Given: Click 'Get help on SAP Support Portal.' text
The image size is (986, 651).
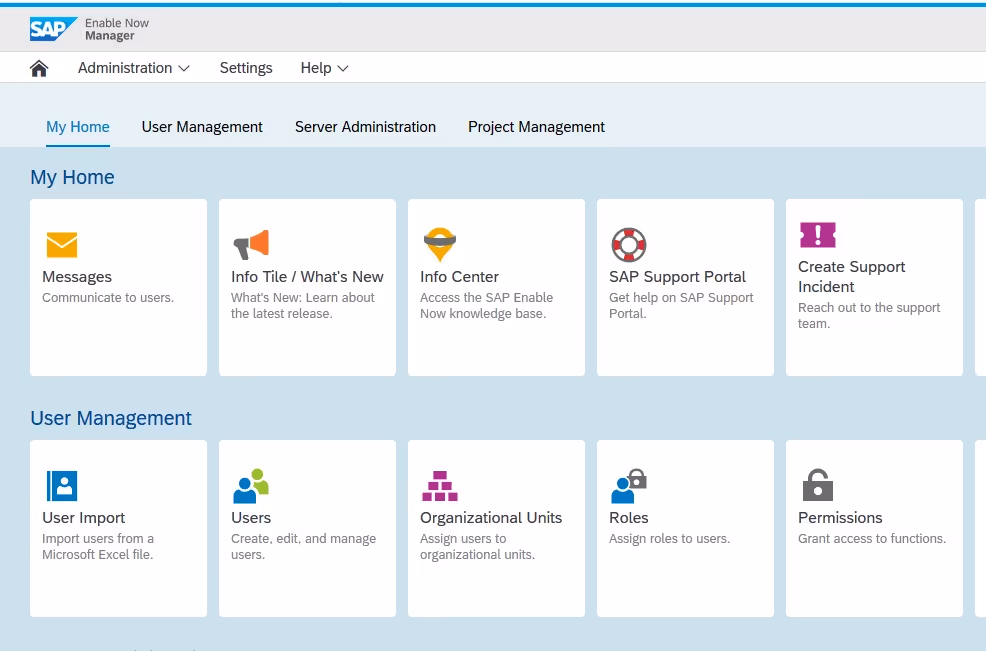Looking at the screenshot, I should pos(681,306).
